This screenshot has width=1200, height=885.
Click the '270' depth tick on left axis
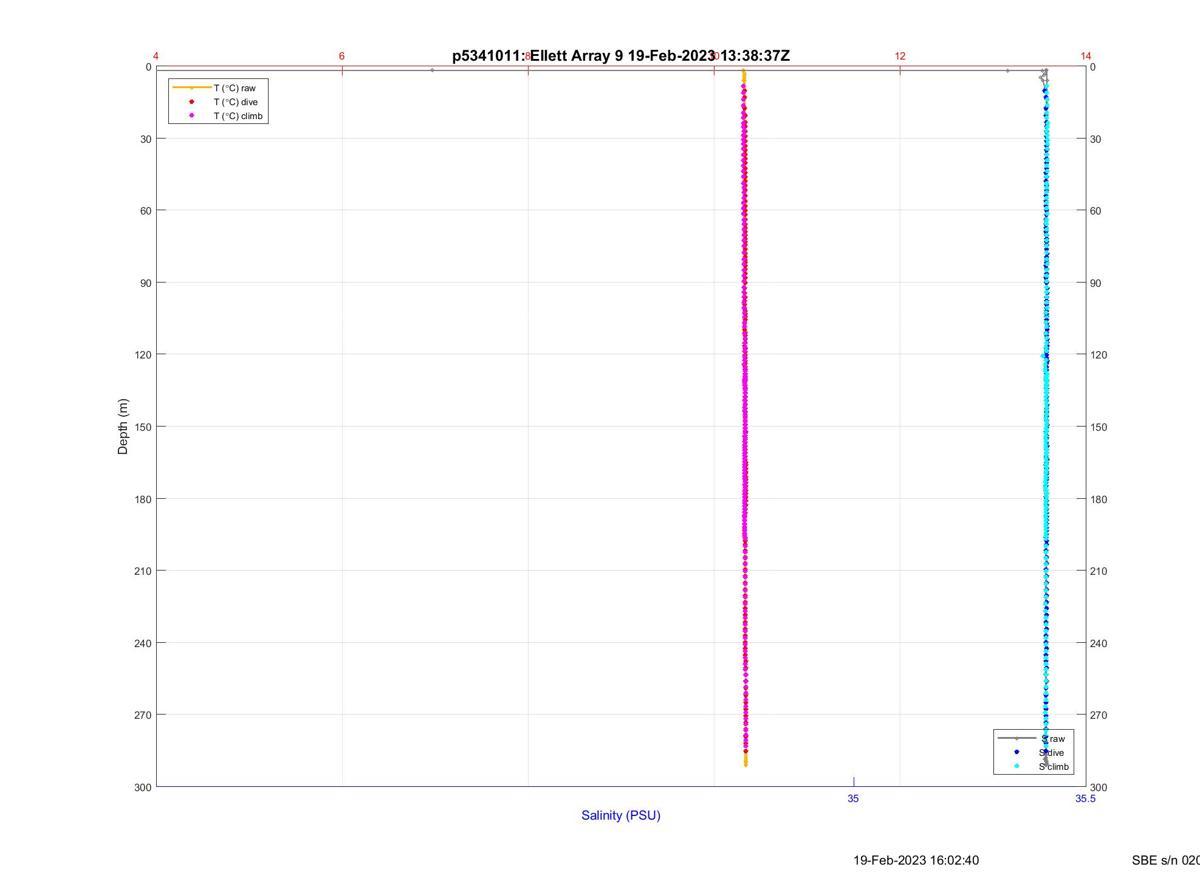tap(142, 715)
